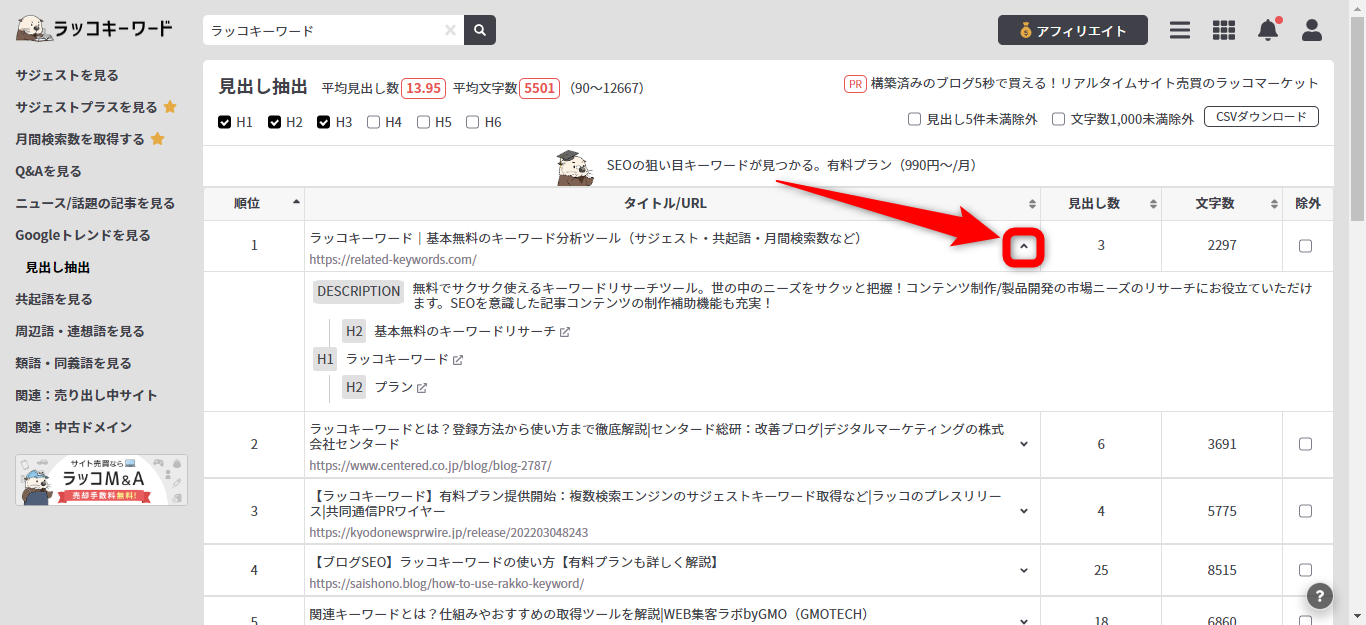
Task: Click the 2297 character count cell
Action: click(1222, 246)
